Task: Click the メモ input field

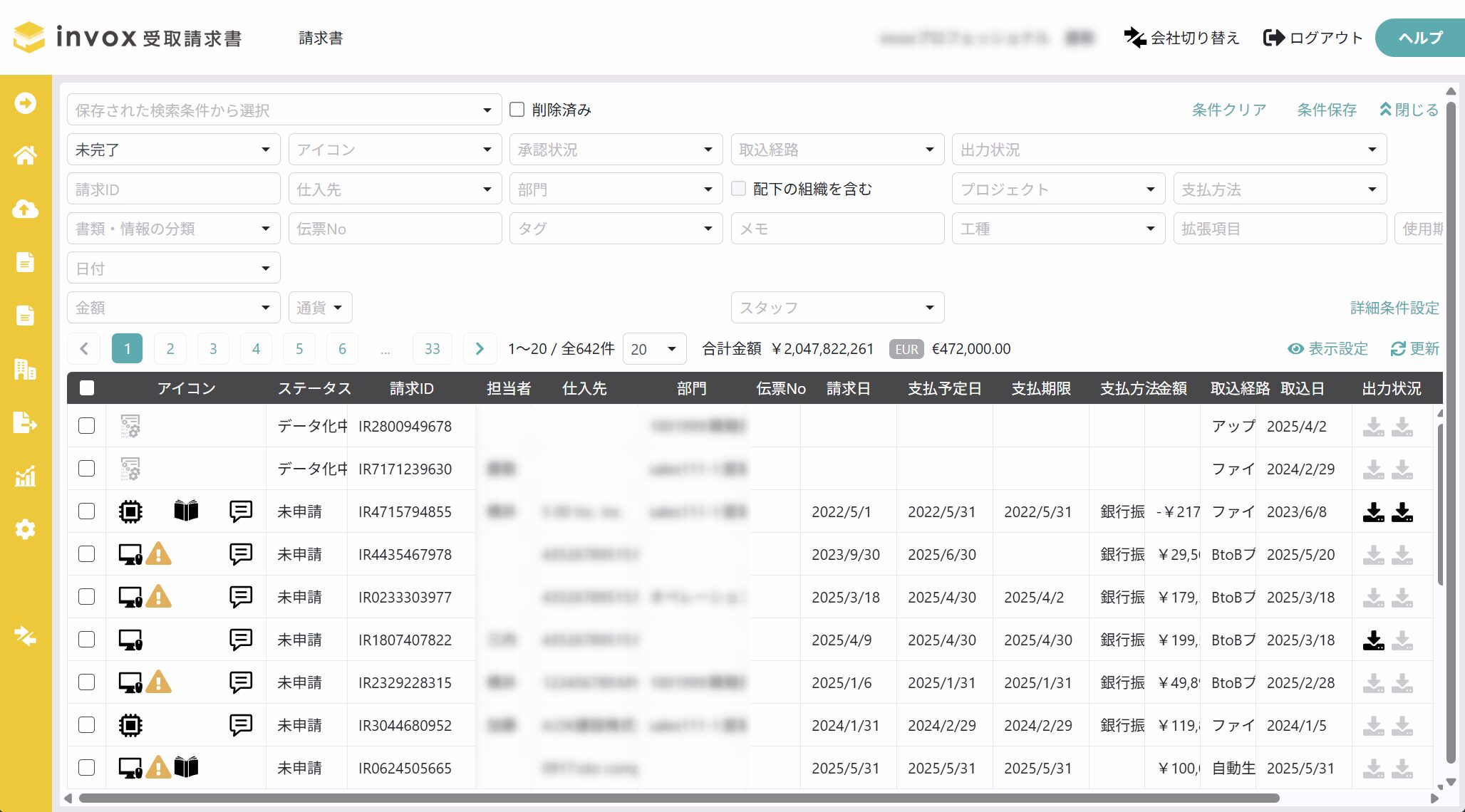Action: click(x=837, y=229)
